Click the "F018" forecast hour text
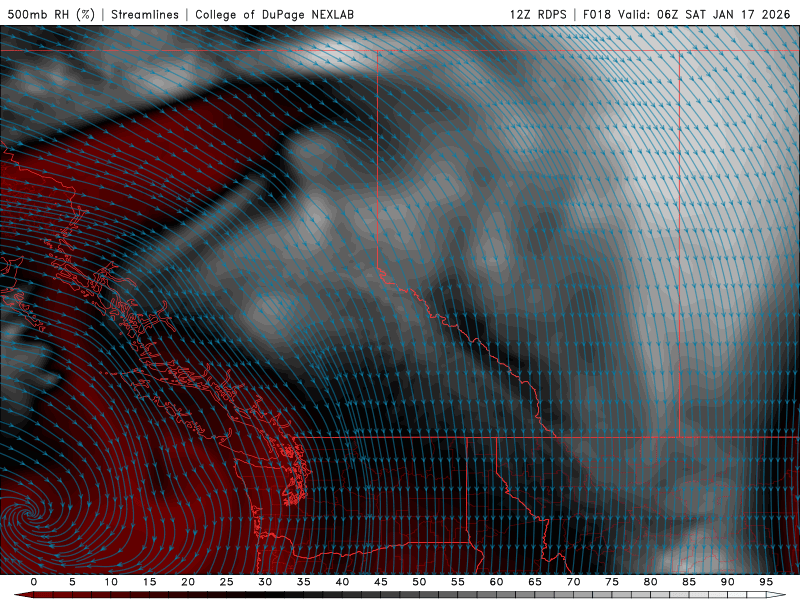 click(596, 14)
